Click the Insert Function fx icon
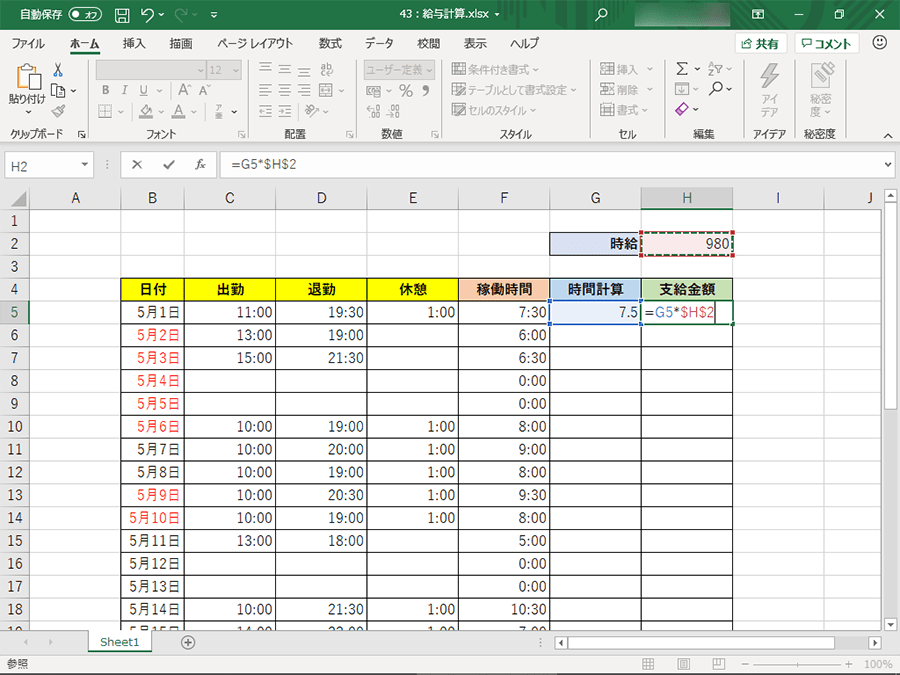The image size is (900, 675). tap(200, 165)
